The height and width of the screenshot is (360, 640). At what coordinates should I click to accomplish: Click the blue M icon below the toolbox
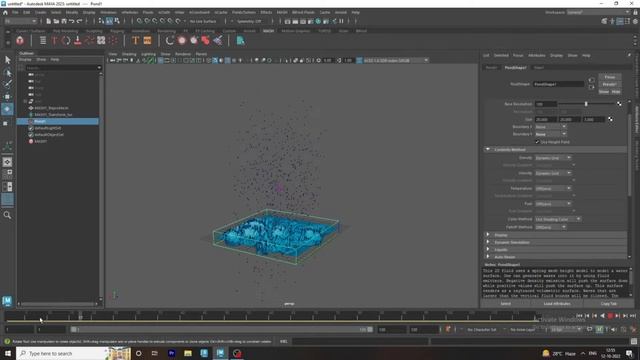[x=7, y=301]
